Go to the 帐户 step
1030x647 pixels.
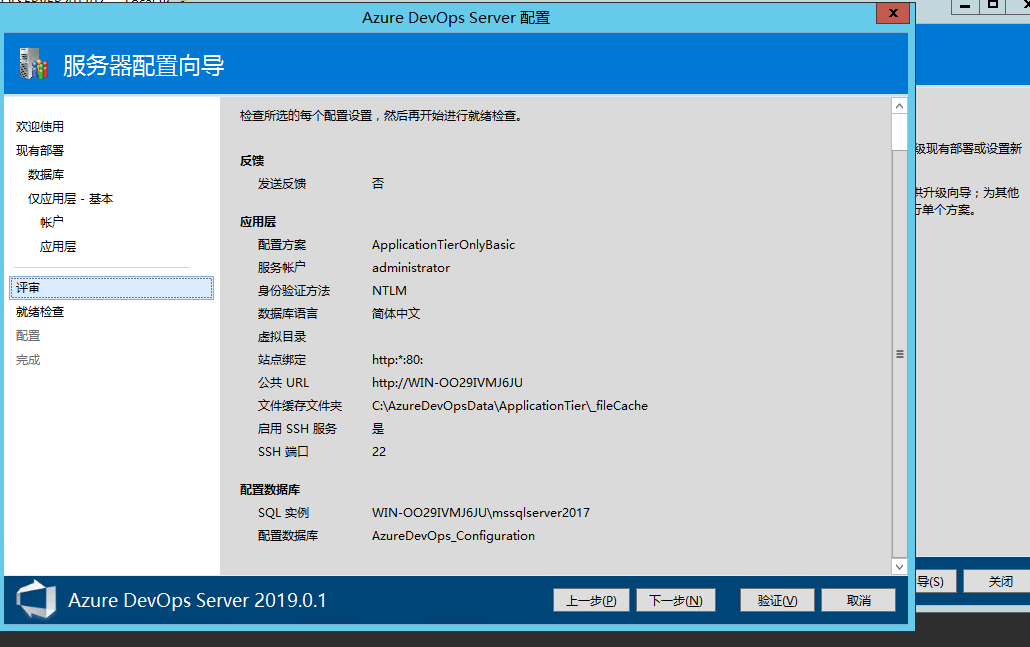pyautogui.click(x=52, y=222)
